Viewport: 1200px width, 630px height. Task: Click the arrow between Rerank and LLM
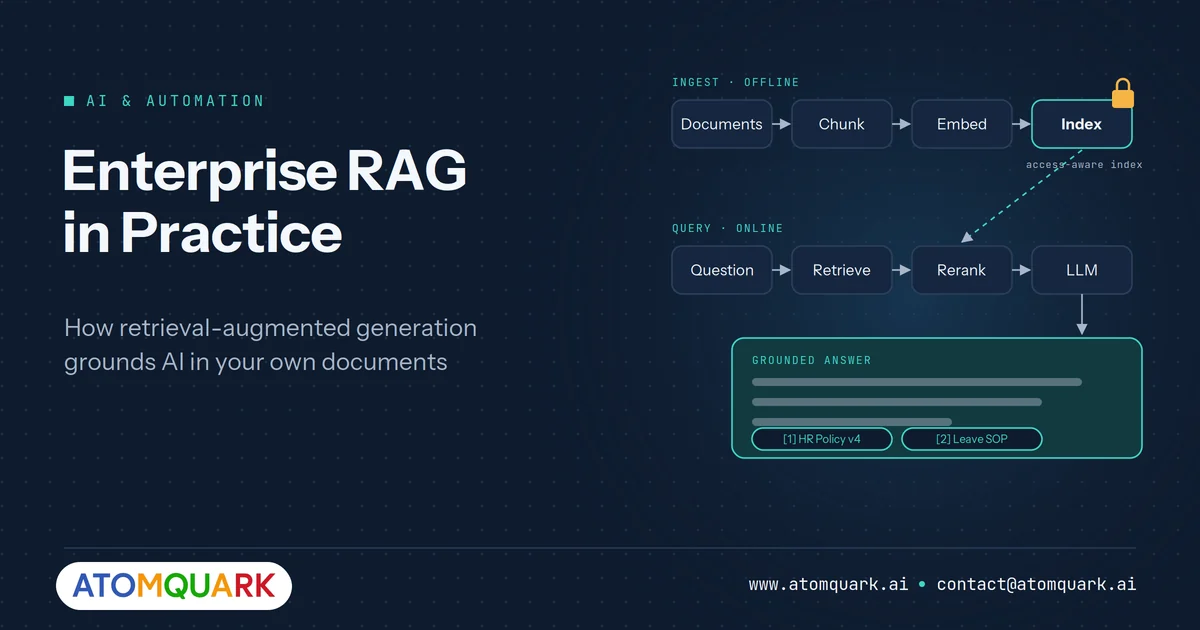pos(1023,270)
